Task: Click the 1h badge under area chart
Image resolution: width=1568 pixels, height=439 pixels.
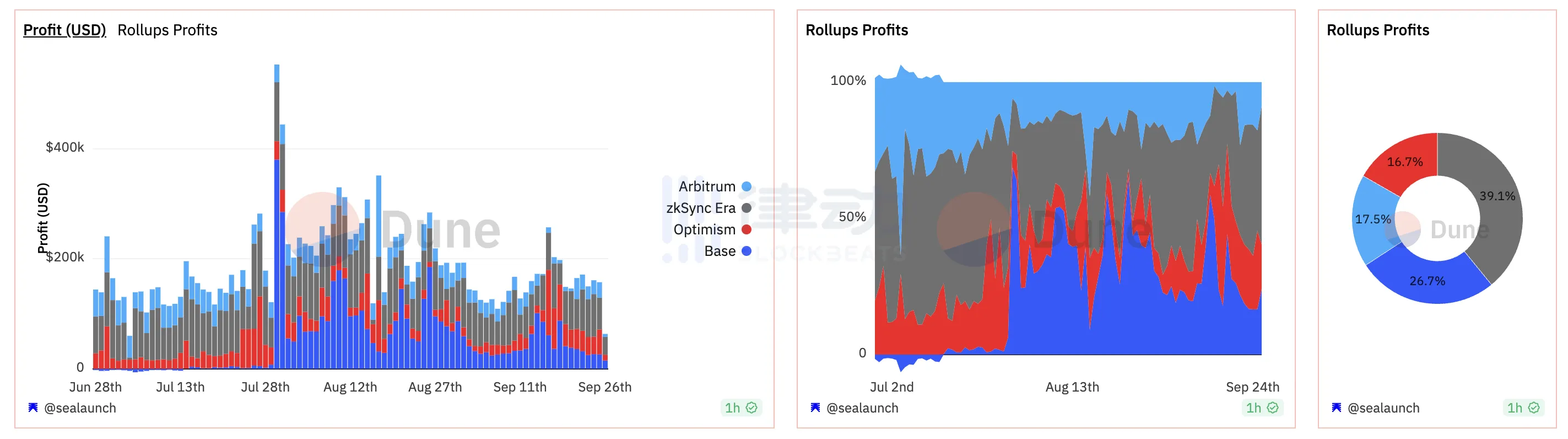Action: click(1254, 408)
